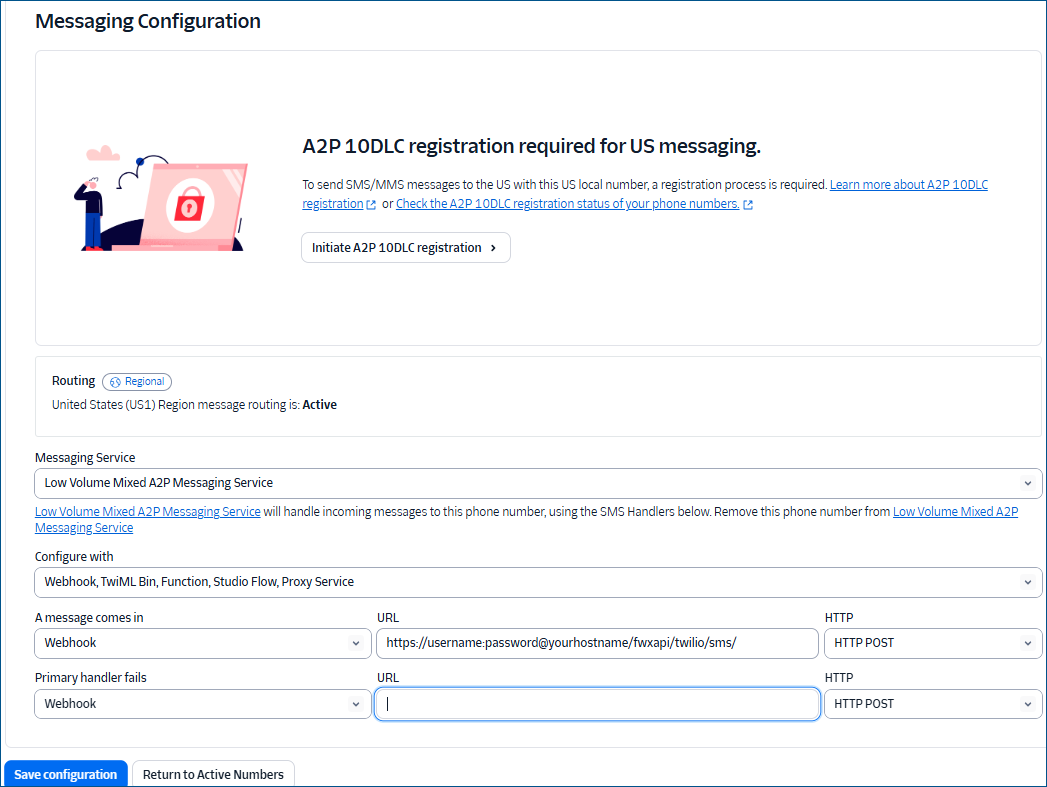The image size is (1047, 787).
Task: Open 'Check the A2P 10DLC registration status' link
Action: (x=567, y=204)
